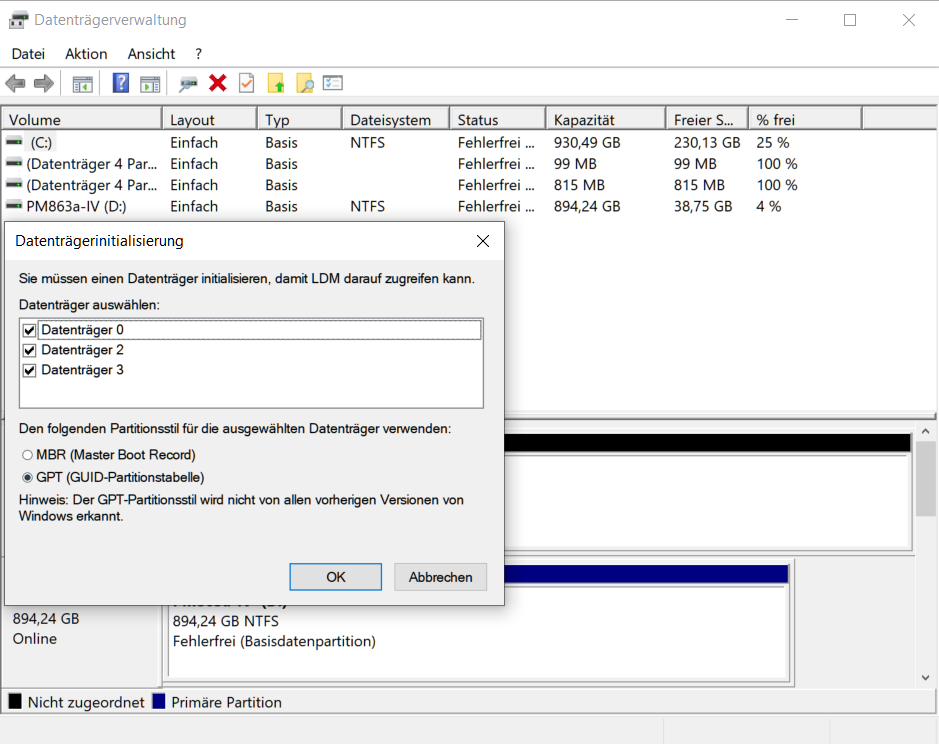The width and height of the screenshot is (939, 744).
Task: Sort by Layout column header
Action: [x=210, y=119]
